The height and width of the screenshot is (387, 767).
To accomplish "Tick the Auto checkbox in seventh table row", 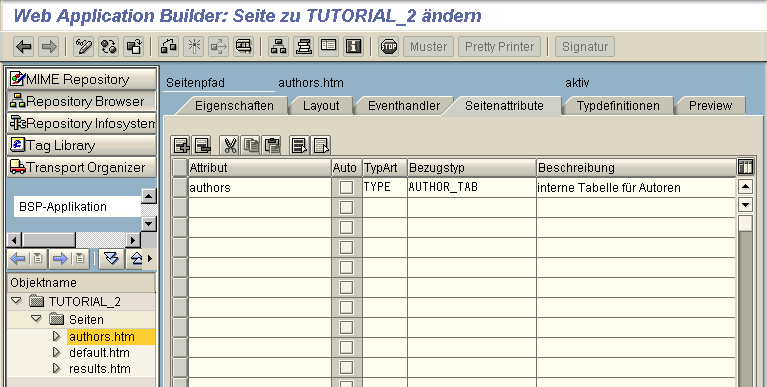I will 346,308.
